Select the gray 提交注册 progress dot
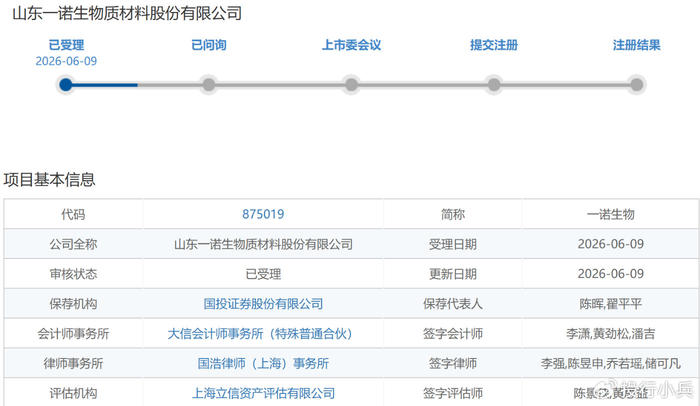This screenshot has height=406, width=700. [x=494, y=84]
